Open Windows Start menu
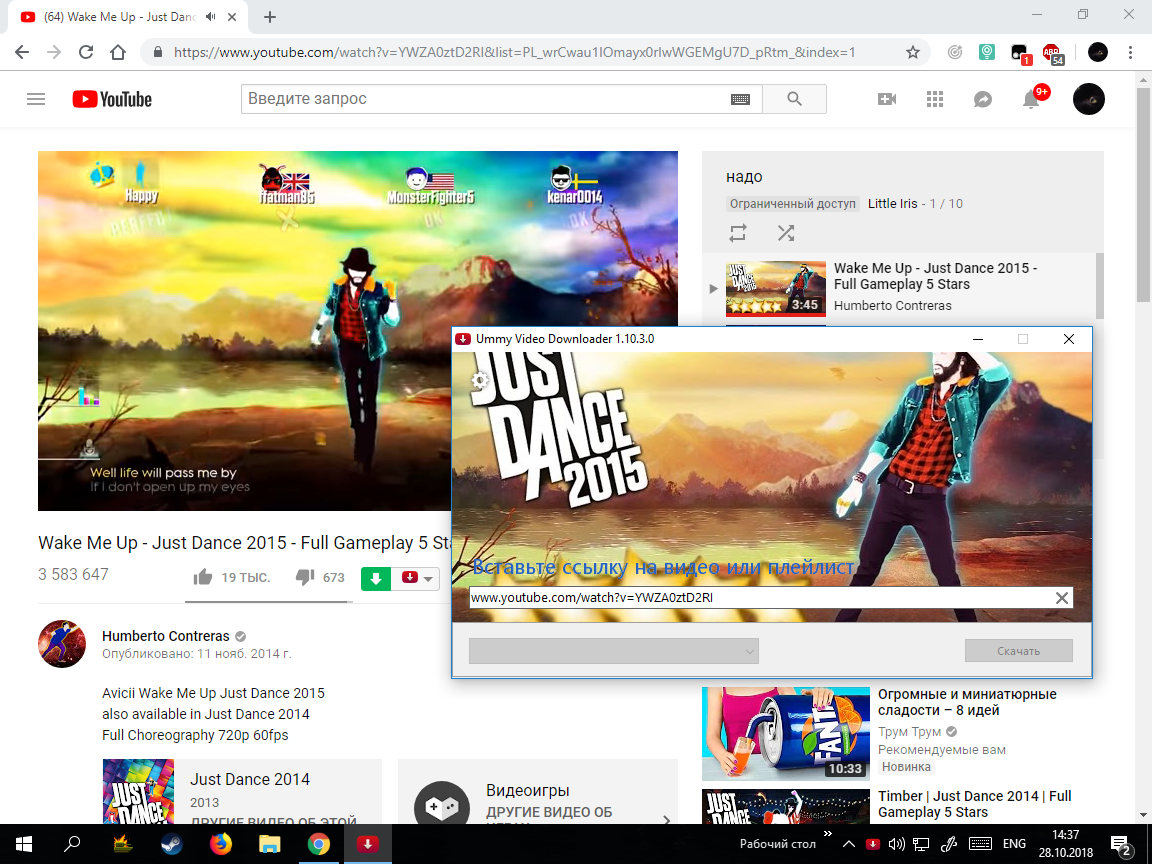The height and width of the screenshot is (864, 1152). 24,843
